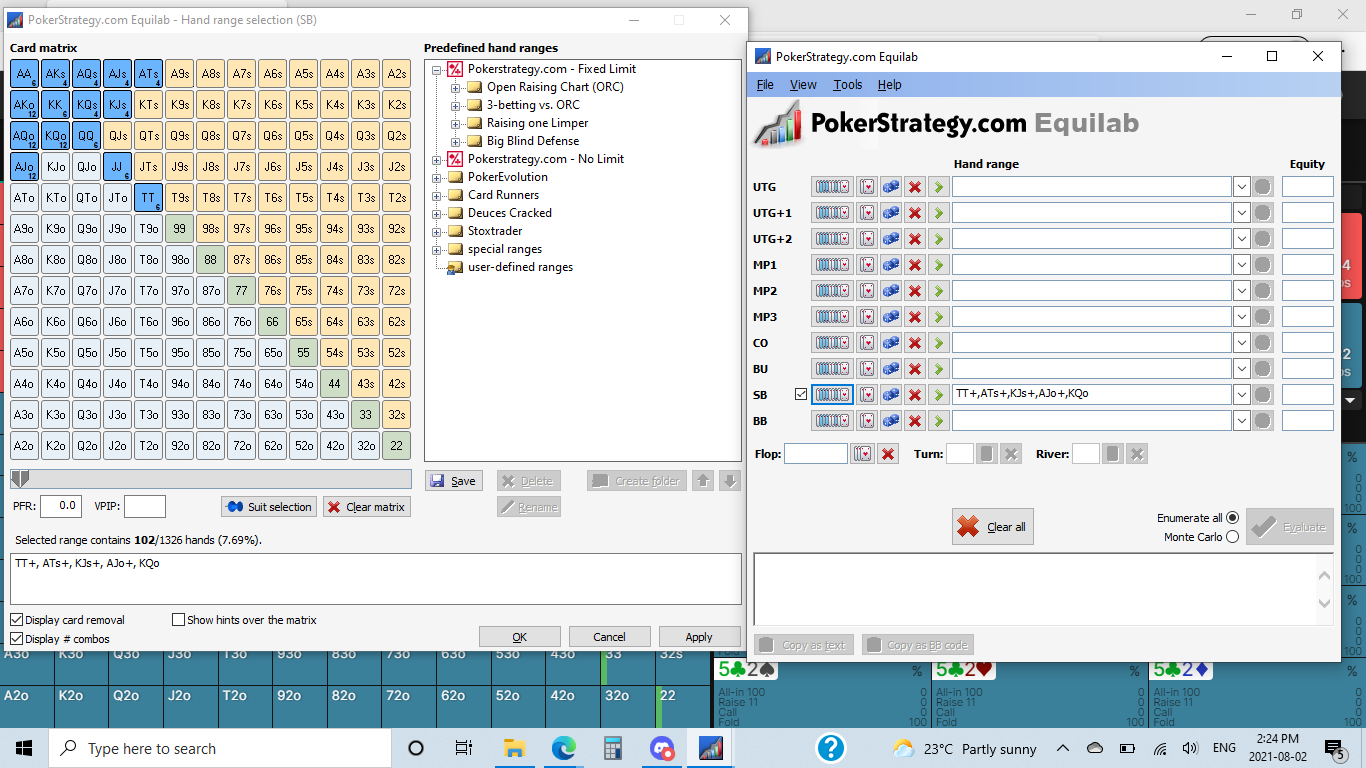1366x768 pixels.
Task: Click the range percentage slider handle
Action: pyautogui.click(x=20, y=479)
